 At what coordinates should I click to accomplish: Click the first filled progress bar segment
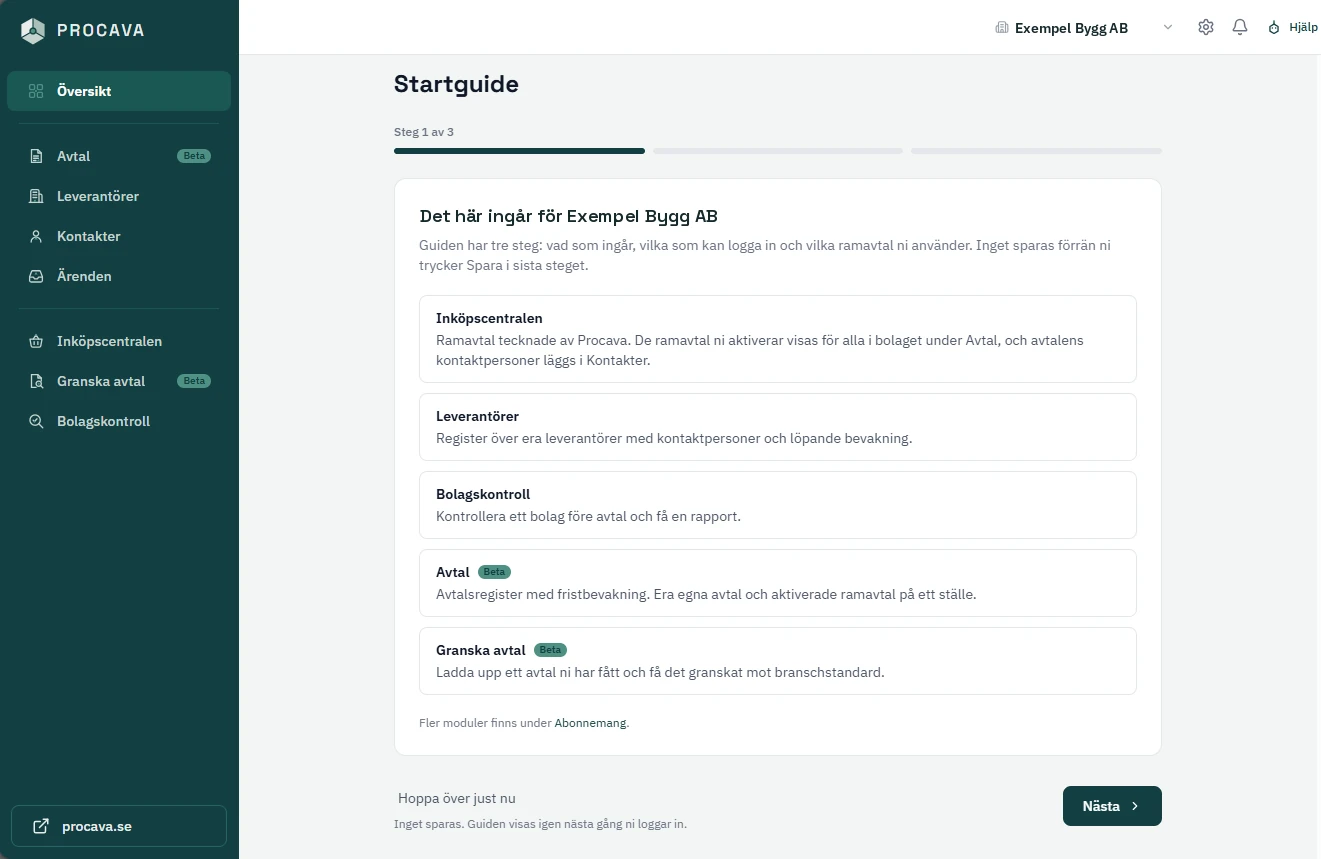tap(519, 151)
